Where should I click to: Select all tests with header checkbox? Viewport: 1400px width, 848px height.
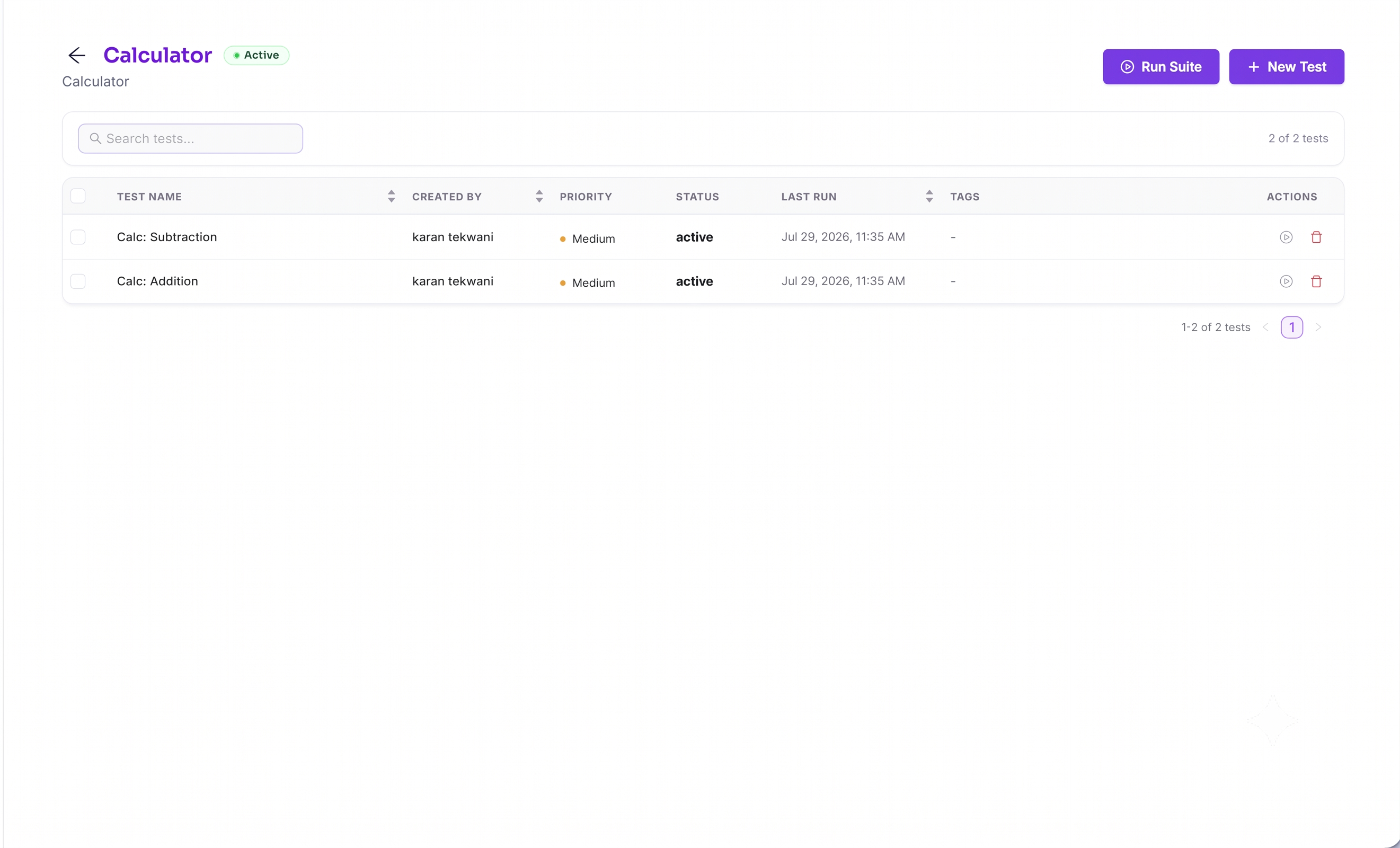pyautogui.click(x=78, y=196)
